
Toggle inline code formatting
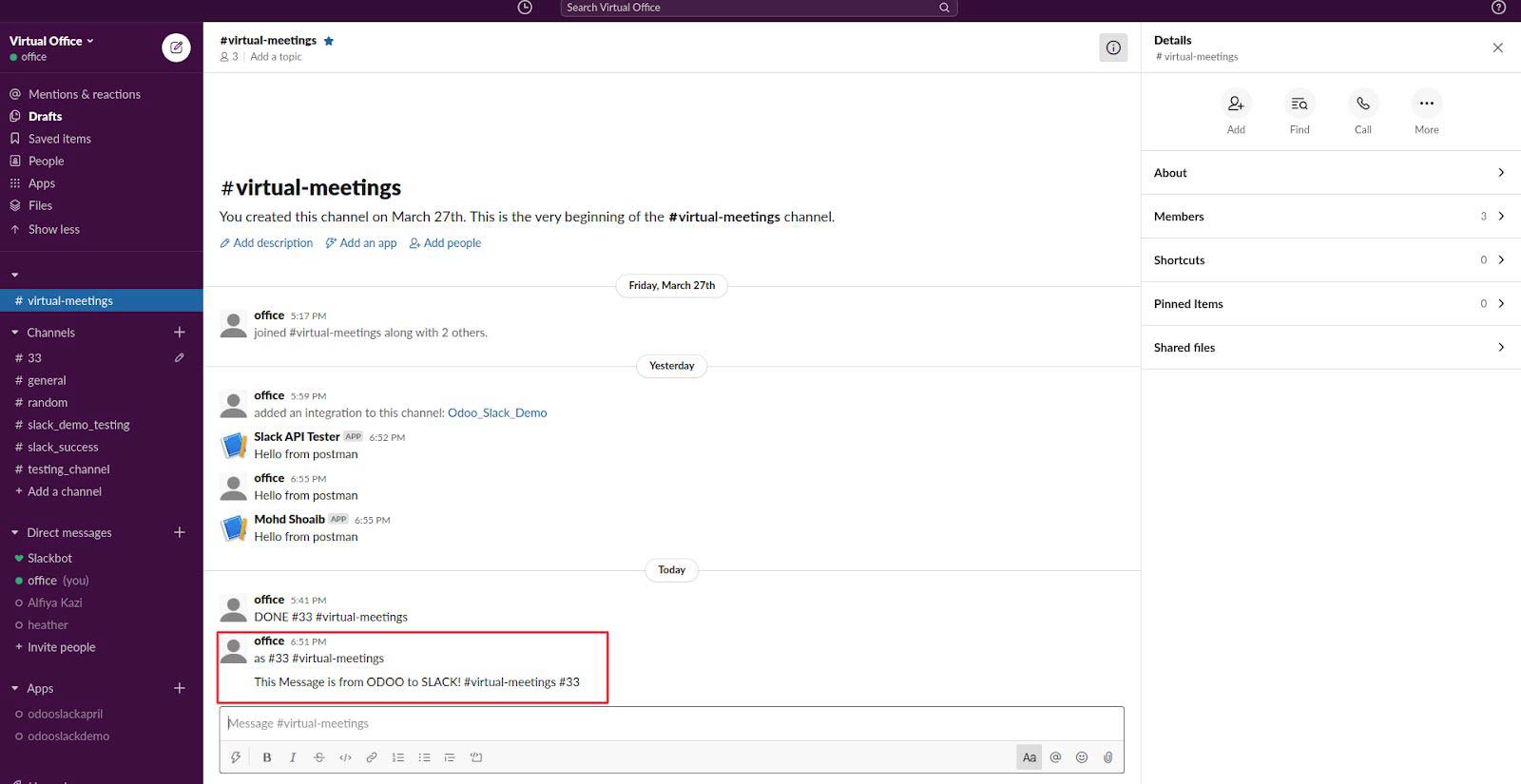click(x=345, y=757)
